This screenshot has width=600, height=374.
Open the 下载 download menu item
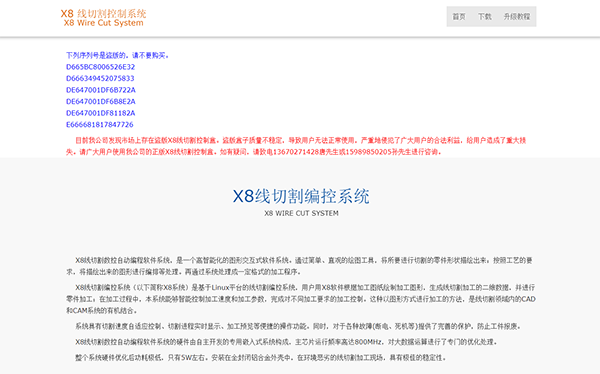tap(484, 16)
